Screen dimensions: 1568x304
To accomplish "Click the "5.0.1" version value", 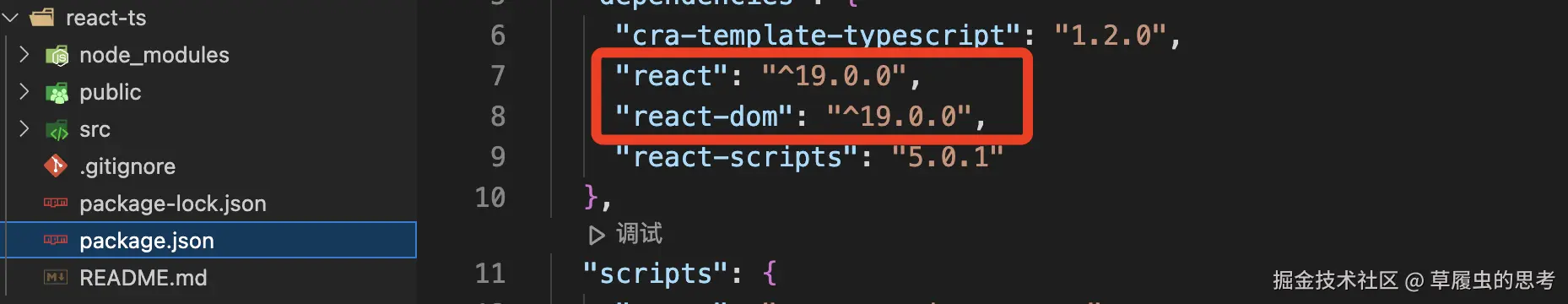I will 948,157.
